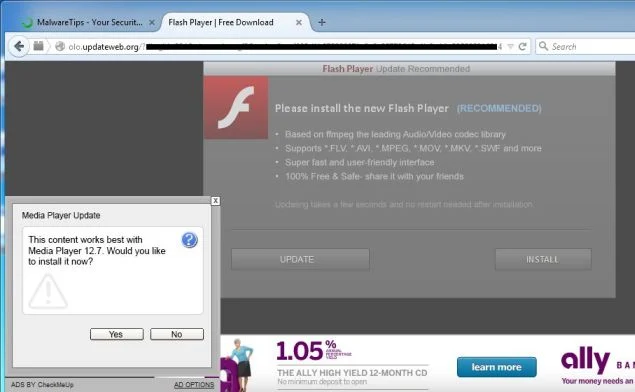Image resolution: width=635 pixels, height=392 pixels.
Task: Open a new tab with the plus button
Action: 322,23
